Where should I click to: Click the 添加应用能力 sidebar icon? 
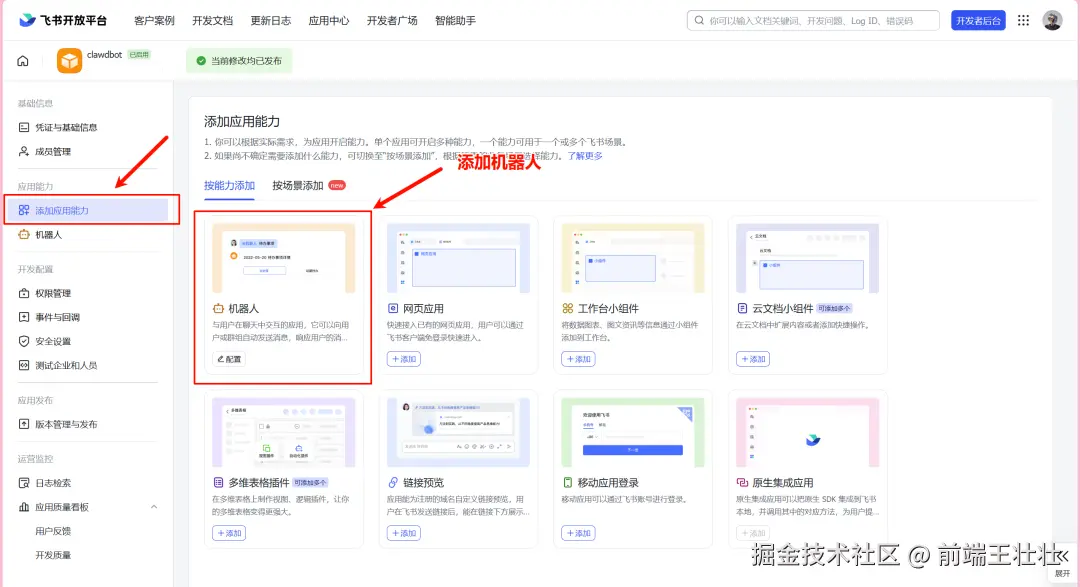click(x=24, y=210)
